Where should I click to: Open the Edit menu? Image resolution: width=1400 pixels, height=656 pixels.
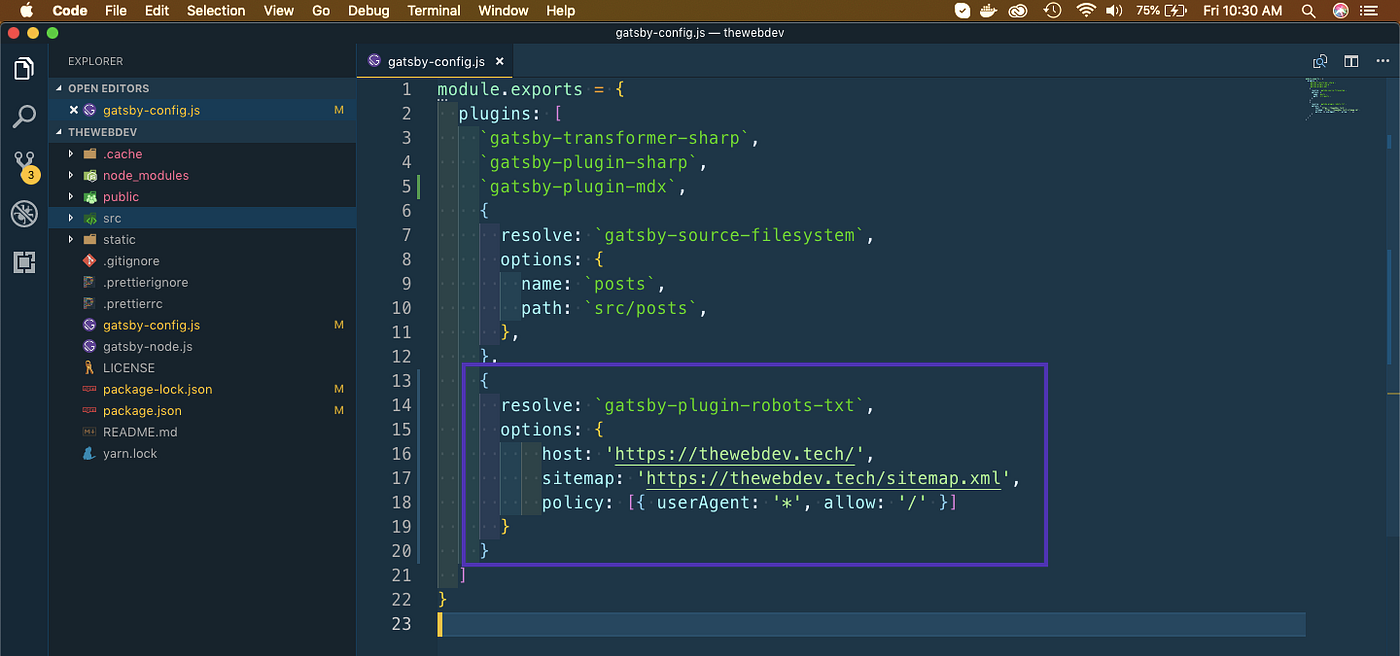pyautogui.click(x=156, y=11)
